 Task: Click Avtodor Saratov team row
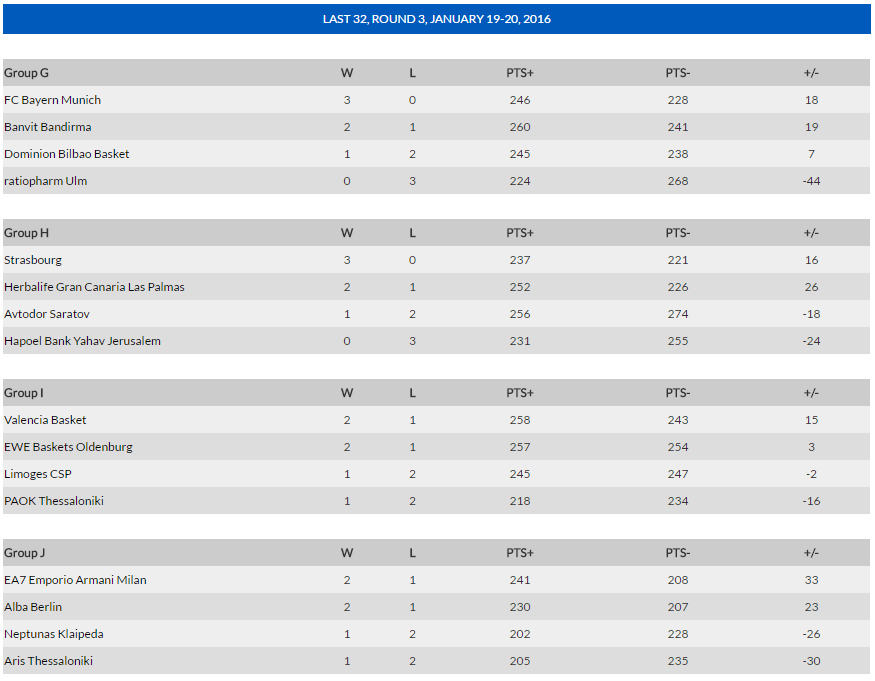[x=436, y=314]
